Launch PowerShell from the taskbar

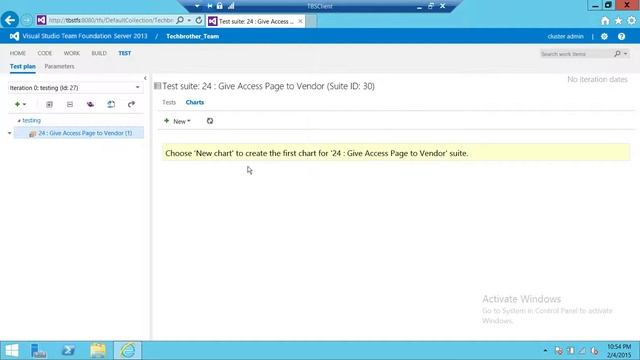pyautogui.click(x=68, y=350)
